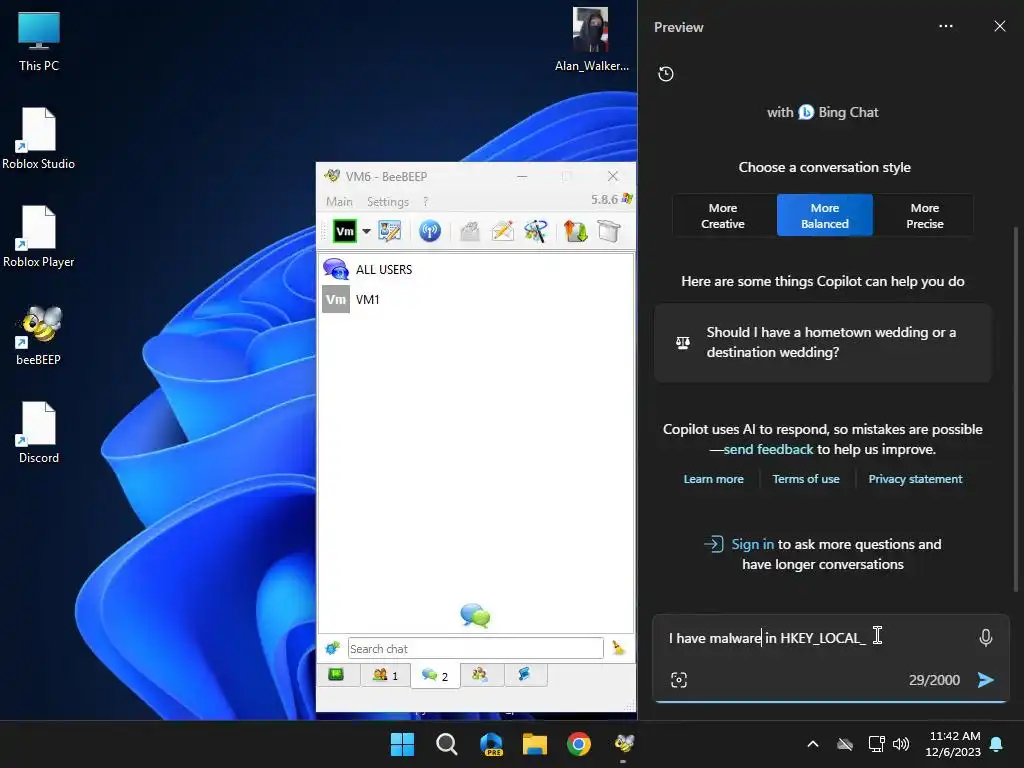
Task: Close the Copilot Preview panel
Action: pyautogui.click(x=1000, y=26)
